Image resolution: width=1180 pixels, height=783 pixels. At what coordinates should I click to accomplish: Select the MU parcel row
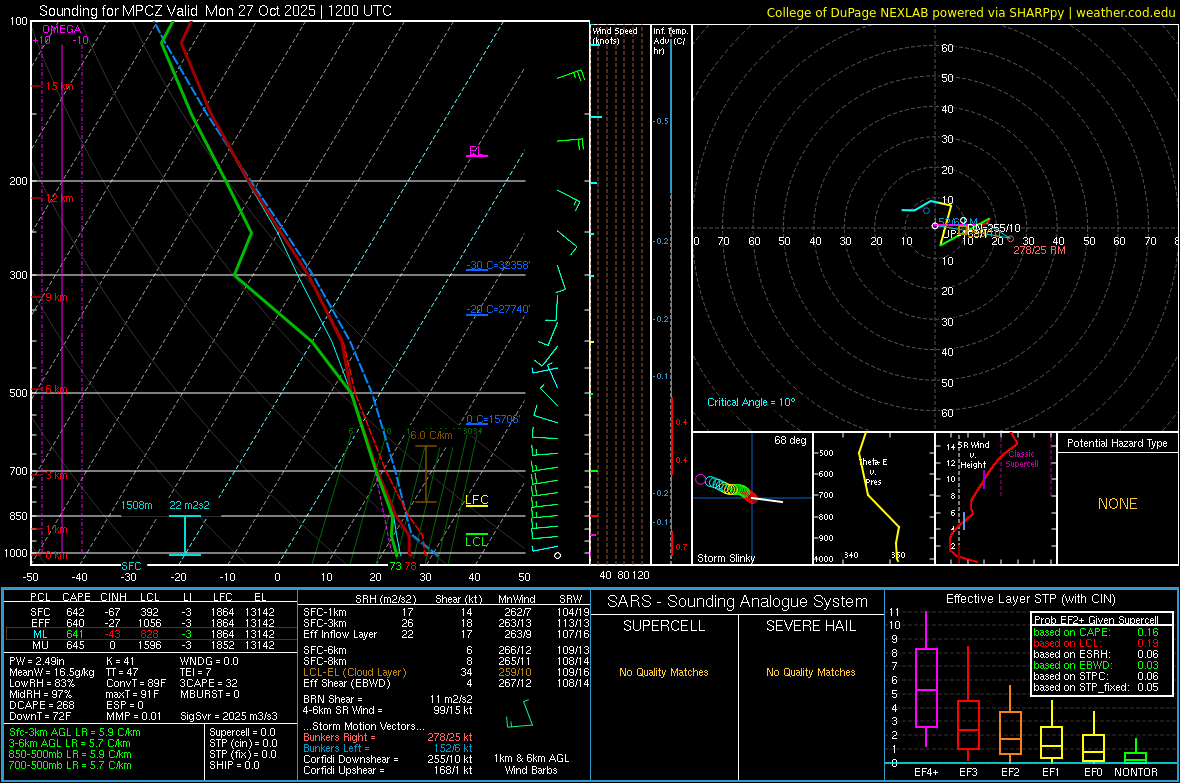(x=151, y=645)
